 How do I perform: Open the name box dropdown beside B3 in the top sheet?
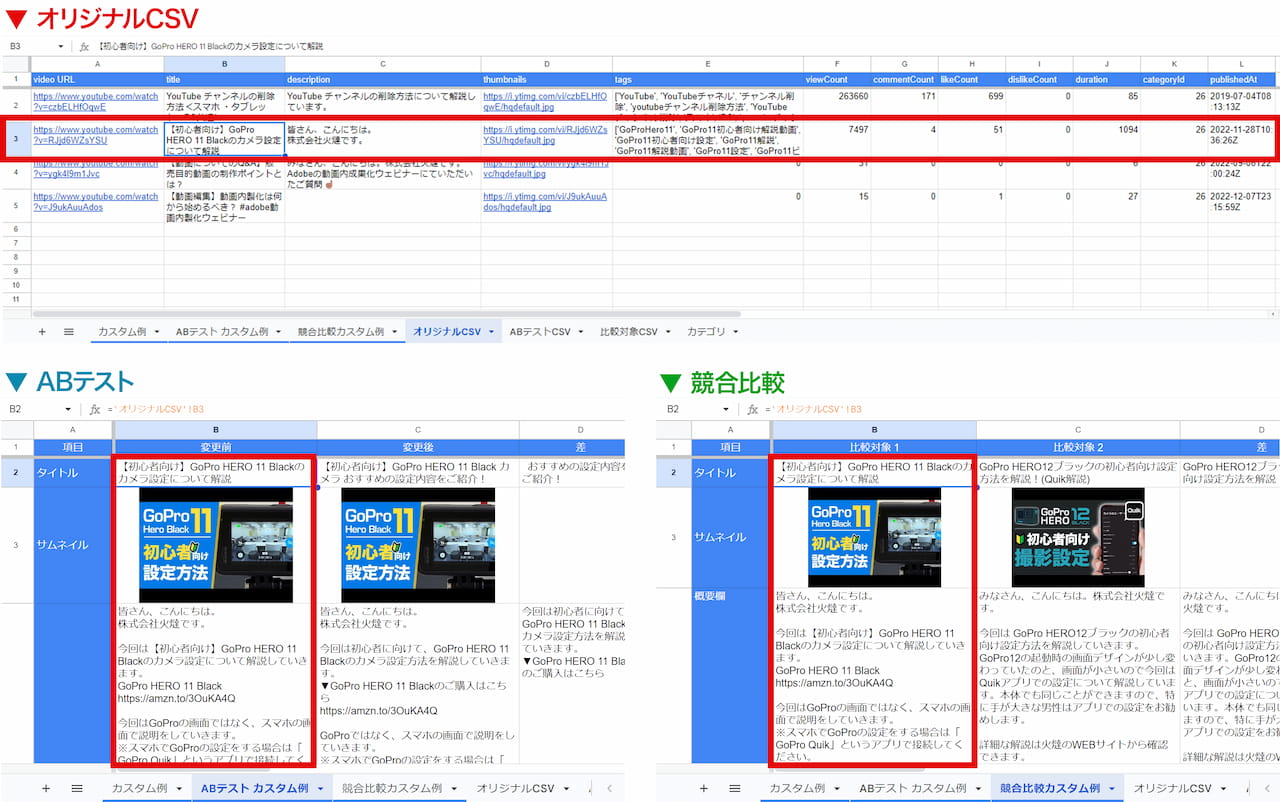click(62, 46)
